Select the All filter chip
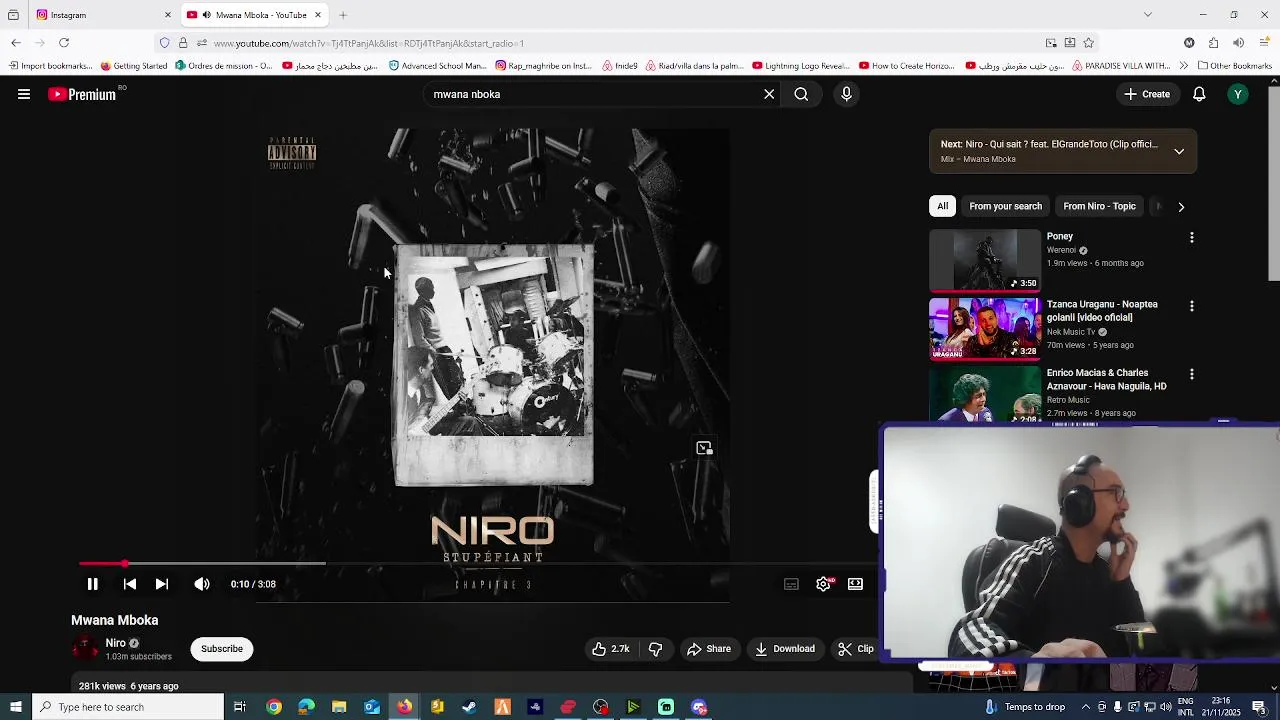1280x720 pixels. (x=942, y=206)
